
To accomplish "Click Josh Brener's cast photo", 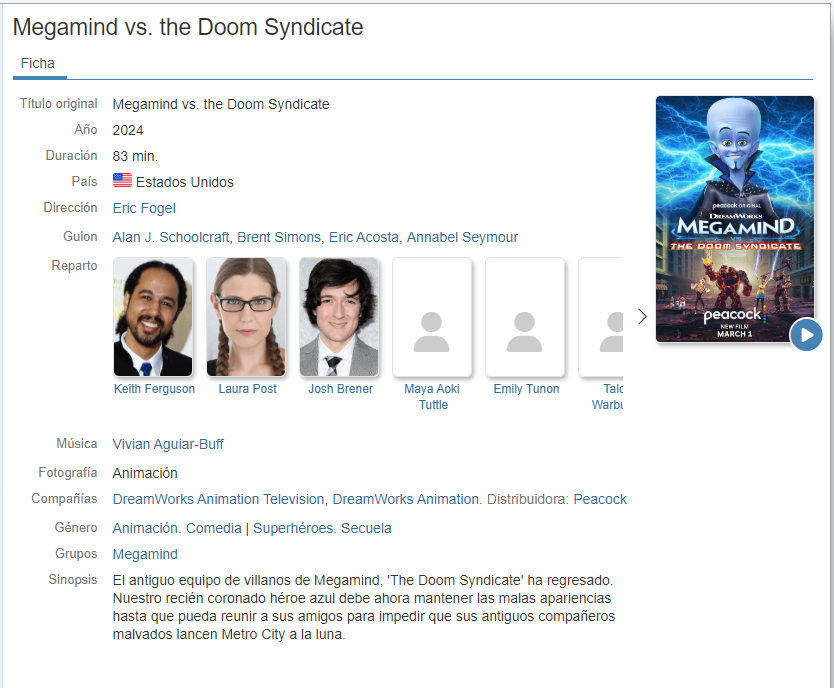I will point(339,317).
